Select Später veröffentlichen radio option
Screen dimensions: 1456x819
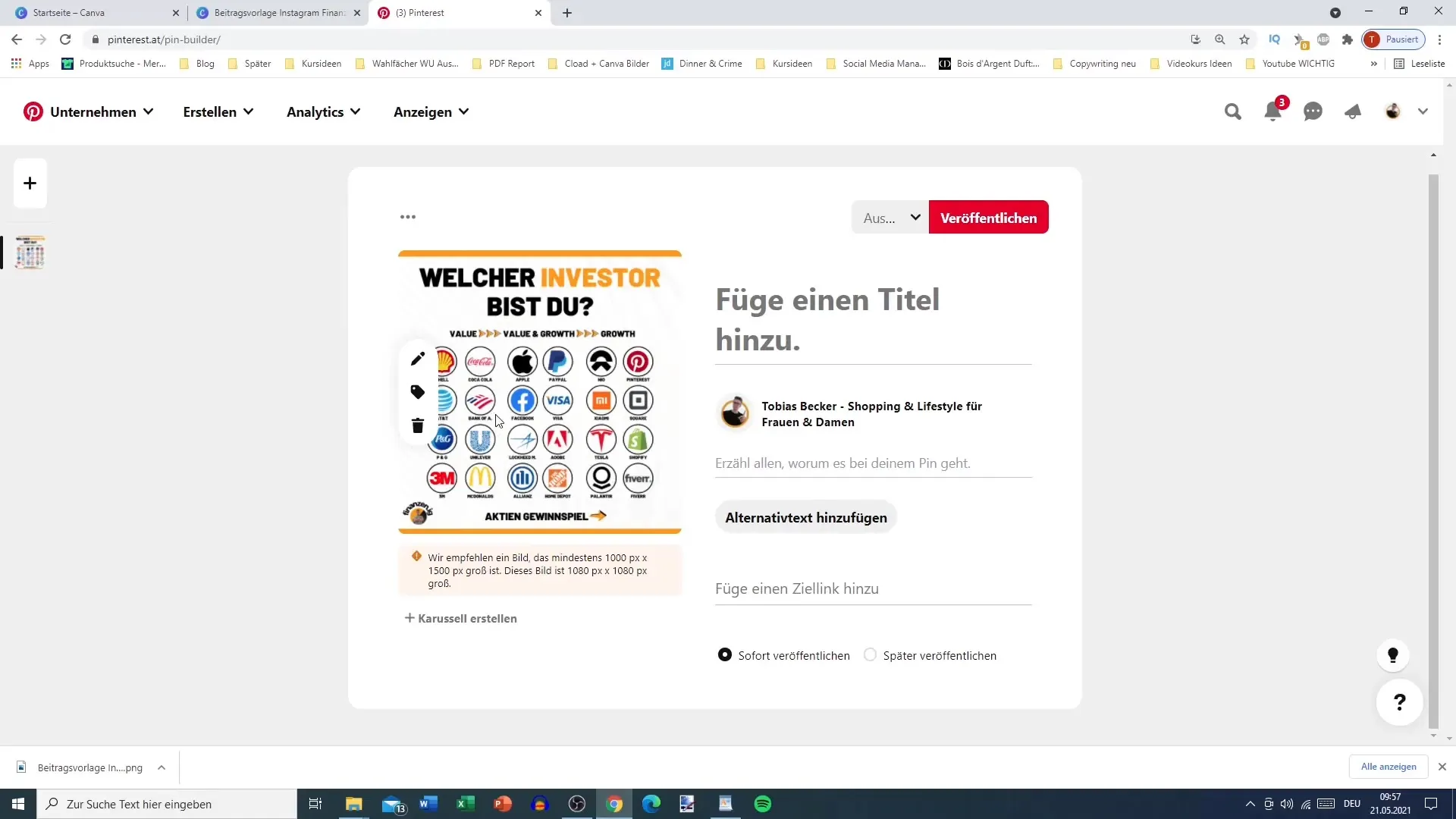click(x=870, y=654)
